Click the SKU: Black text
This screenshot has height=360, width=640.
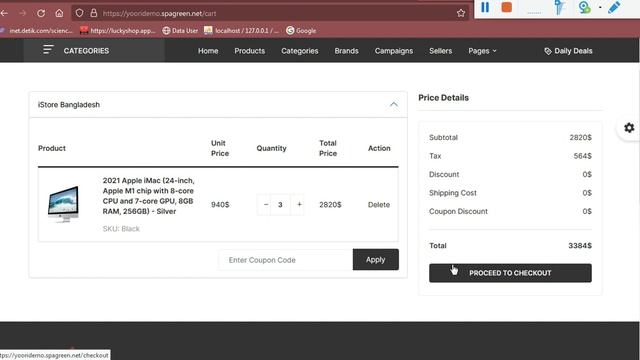coord(121,229)
